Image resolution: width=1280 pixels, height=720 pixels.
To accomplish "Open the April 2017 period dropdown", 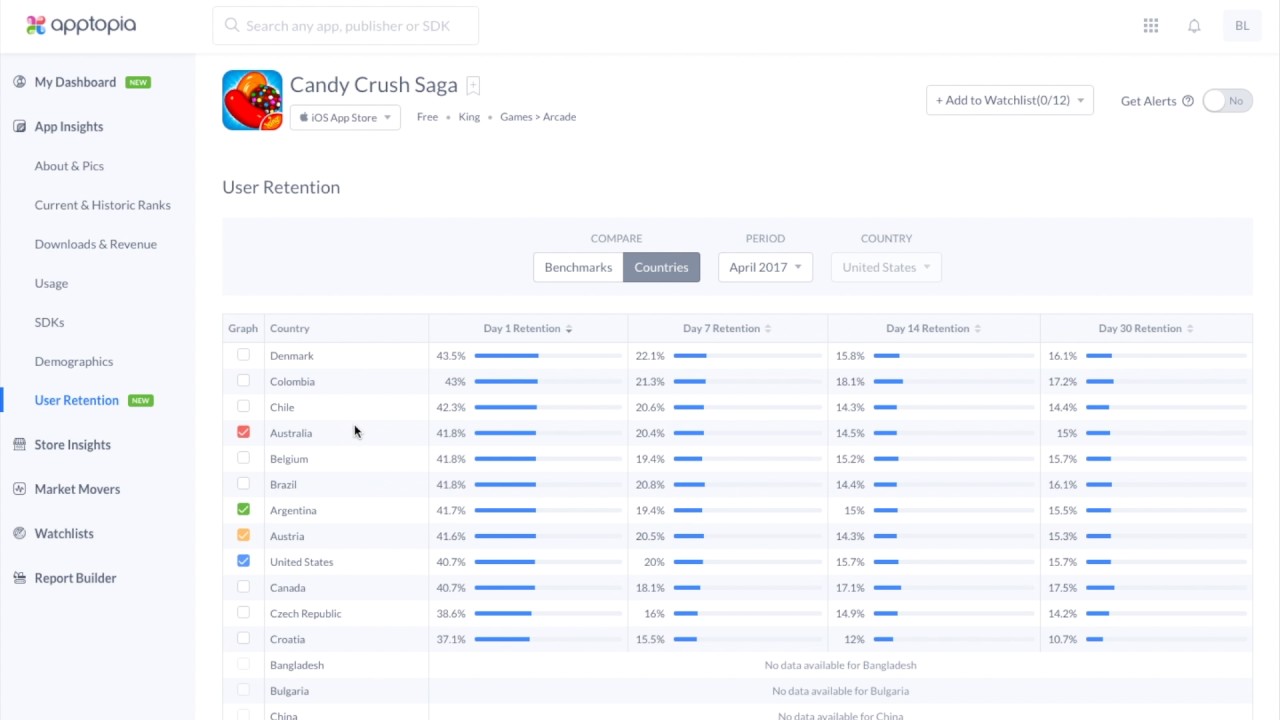I will pos(765,267).
